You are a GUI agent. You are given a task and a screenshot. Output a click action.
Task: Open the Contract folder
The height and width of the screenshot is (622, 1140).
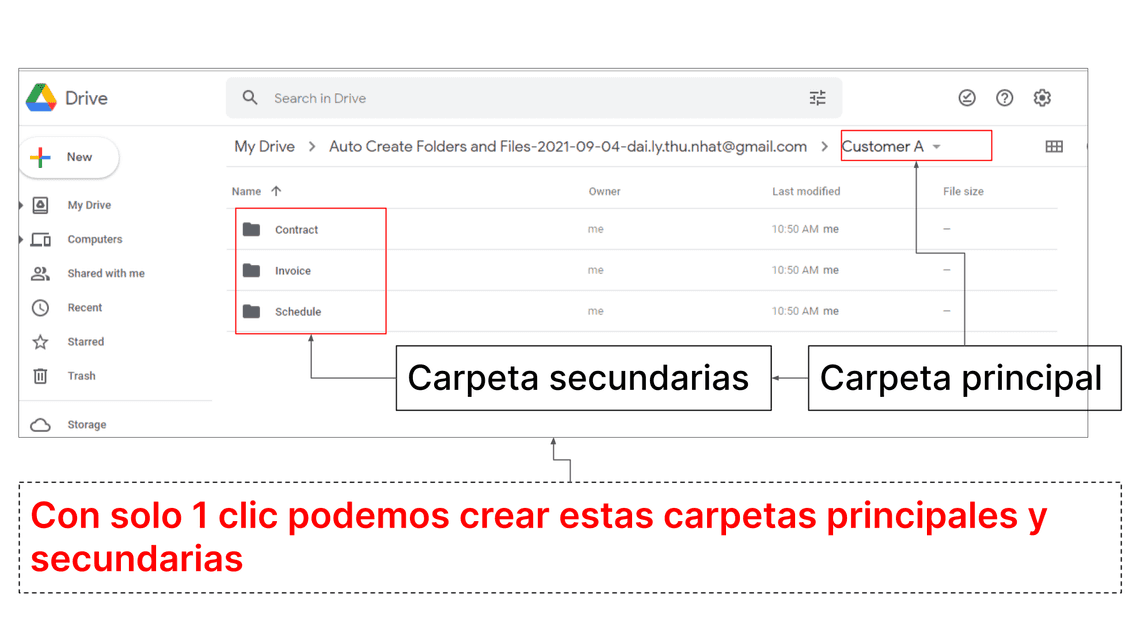296,230
